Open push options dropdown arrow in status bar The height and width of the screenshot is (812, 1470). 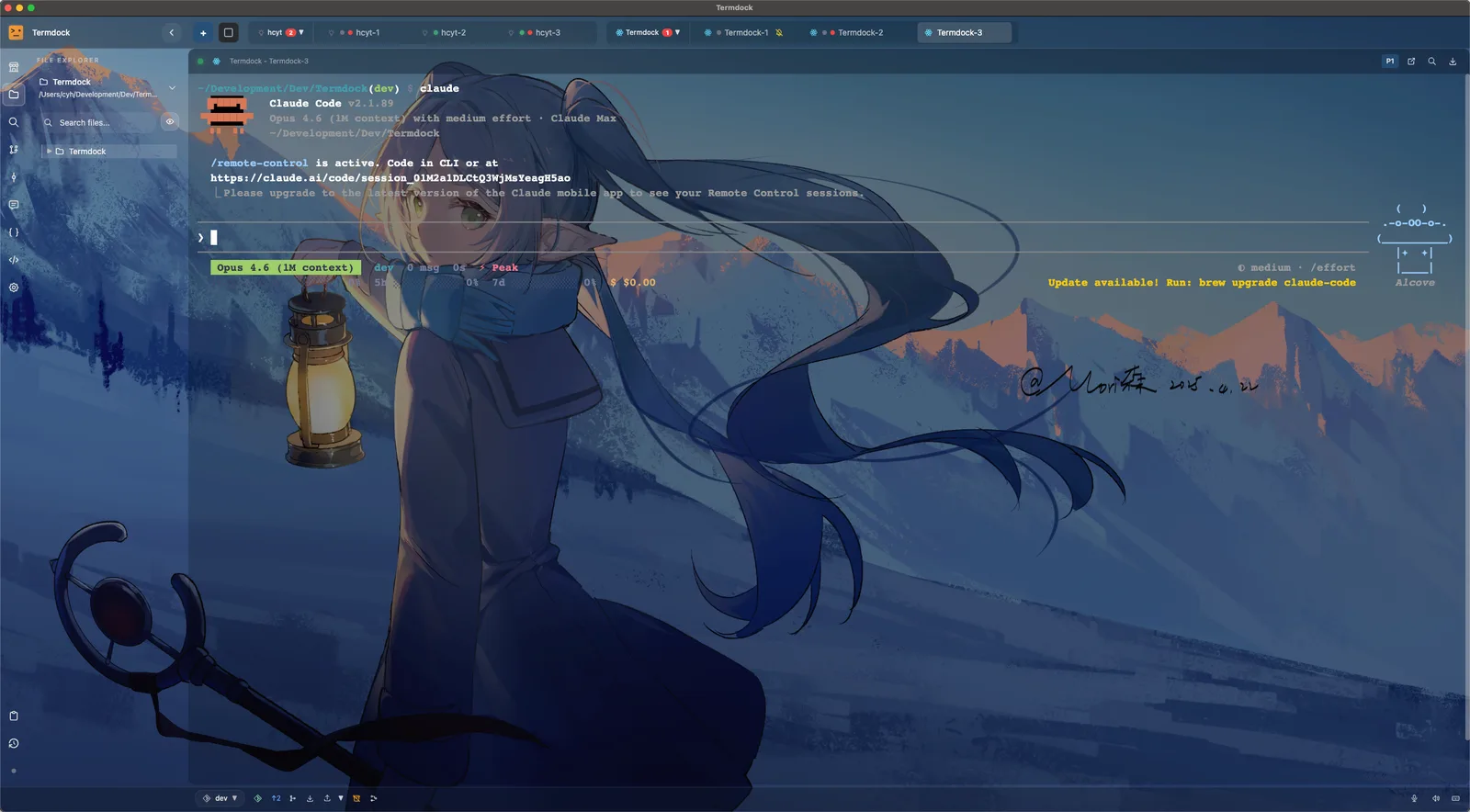[340, 798]
